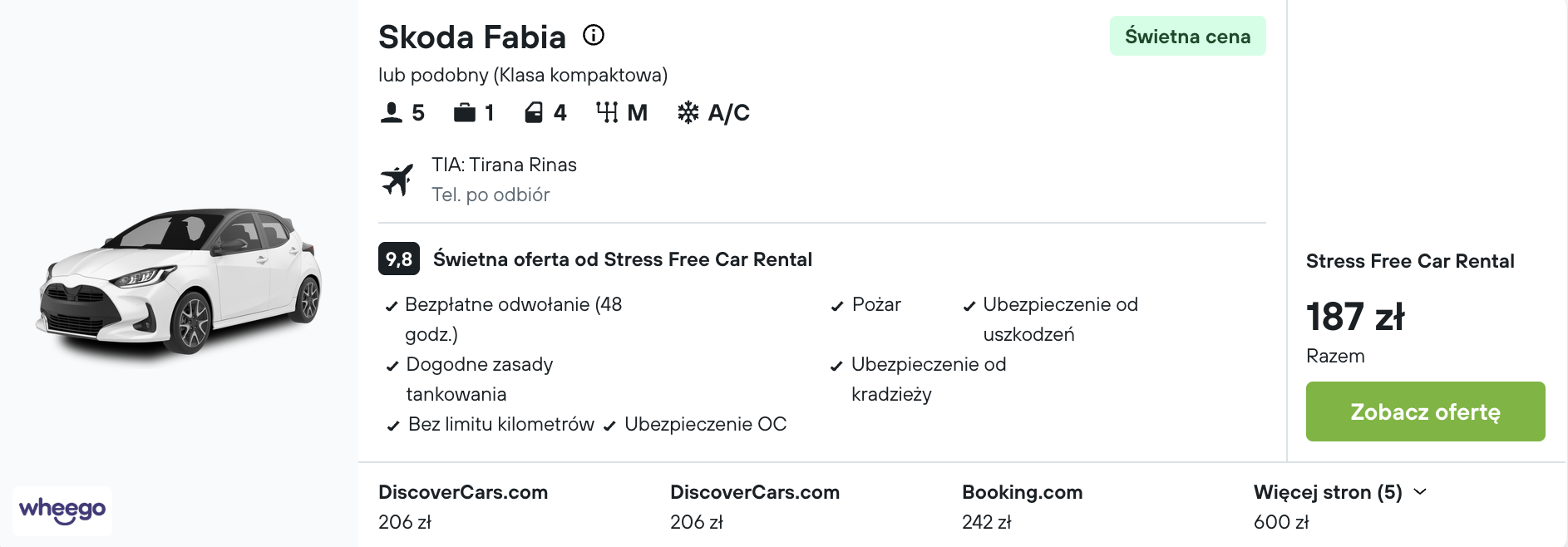Click the airplane pickup location icon
Viewport: 1568px width, 547px height.
(397, 180)
